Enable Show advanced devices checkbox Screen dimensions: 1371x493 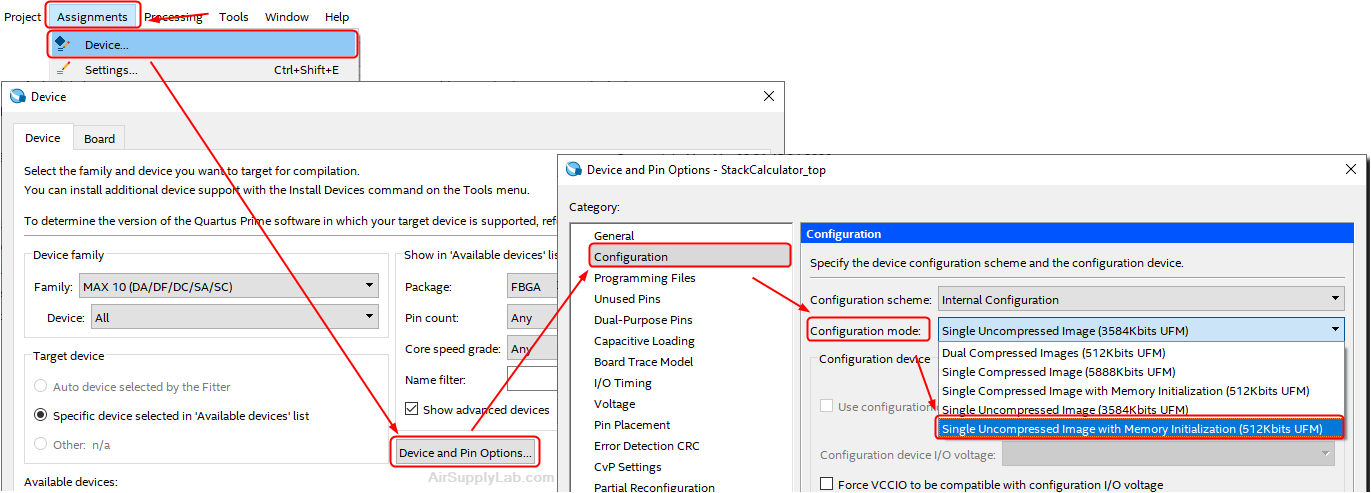tap(412, 409)
